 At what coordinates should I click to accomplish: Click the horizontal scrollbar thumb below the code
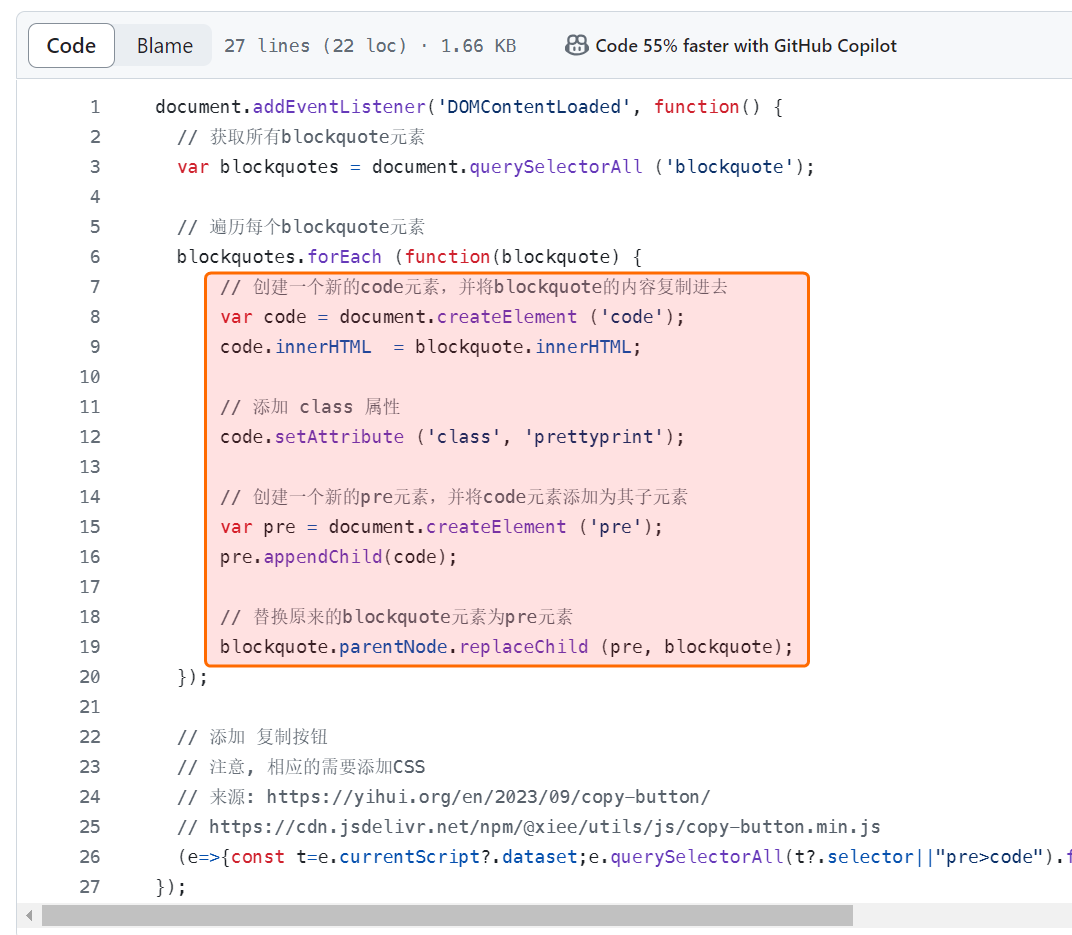pos(446,915)
